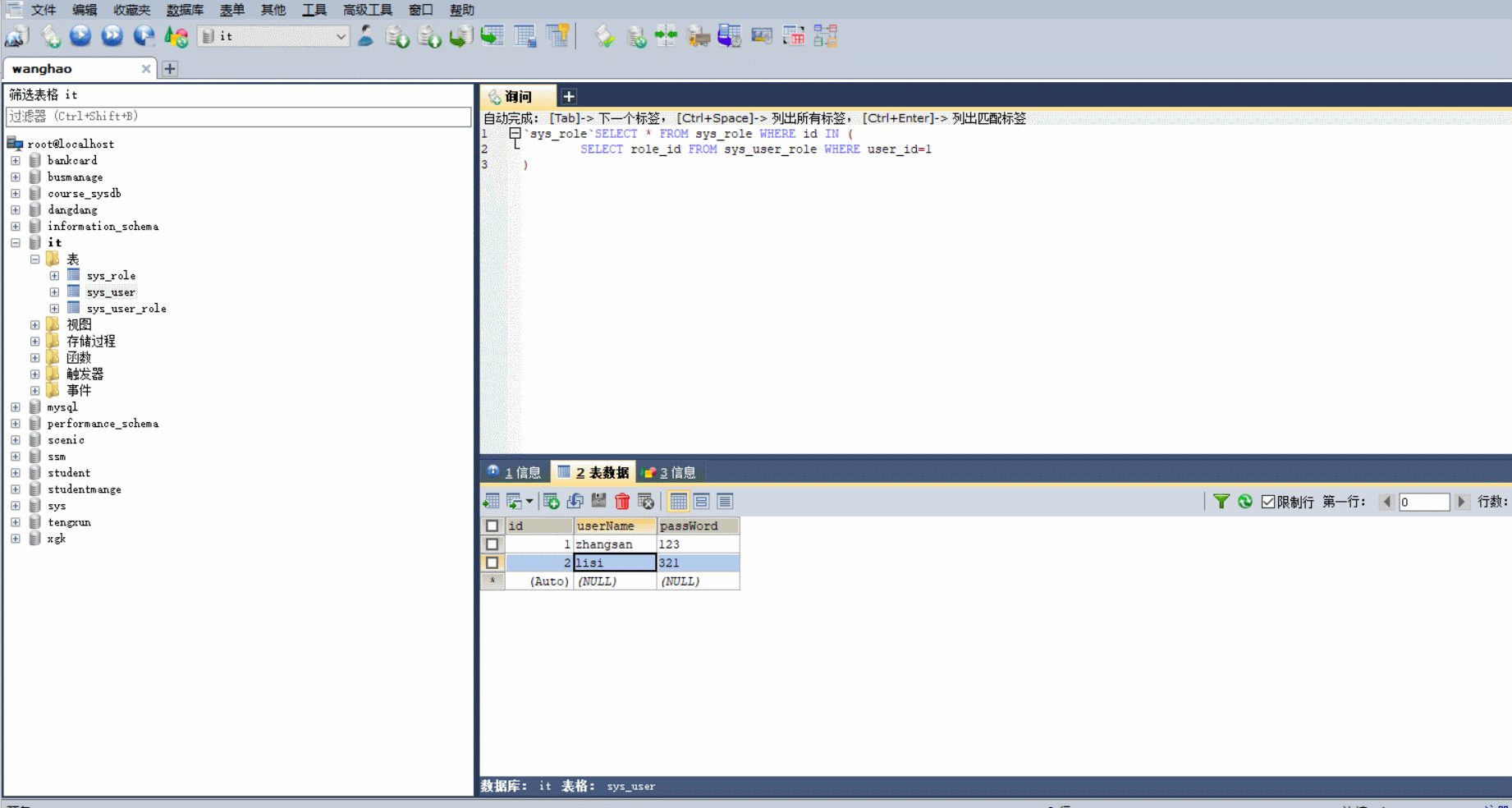1512x808 pixels.
Task: Open the user manager icon
Action: click(x=366, y=36)
